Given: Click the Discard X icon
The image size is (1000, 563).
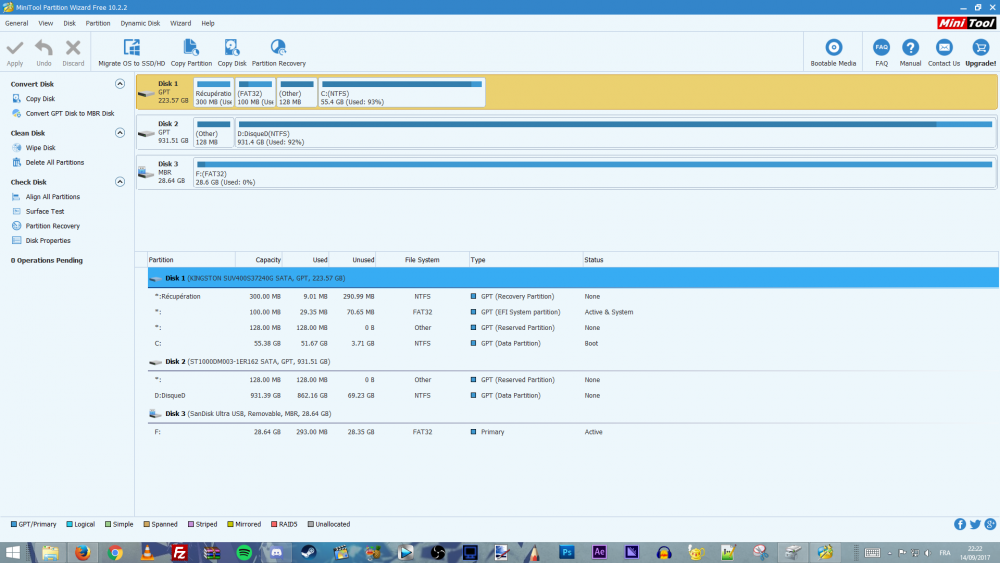Looking at the screenshot, I should (x=73, y=48).
